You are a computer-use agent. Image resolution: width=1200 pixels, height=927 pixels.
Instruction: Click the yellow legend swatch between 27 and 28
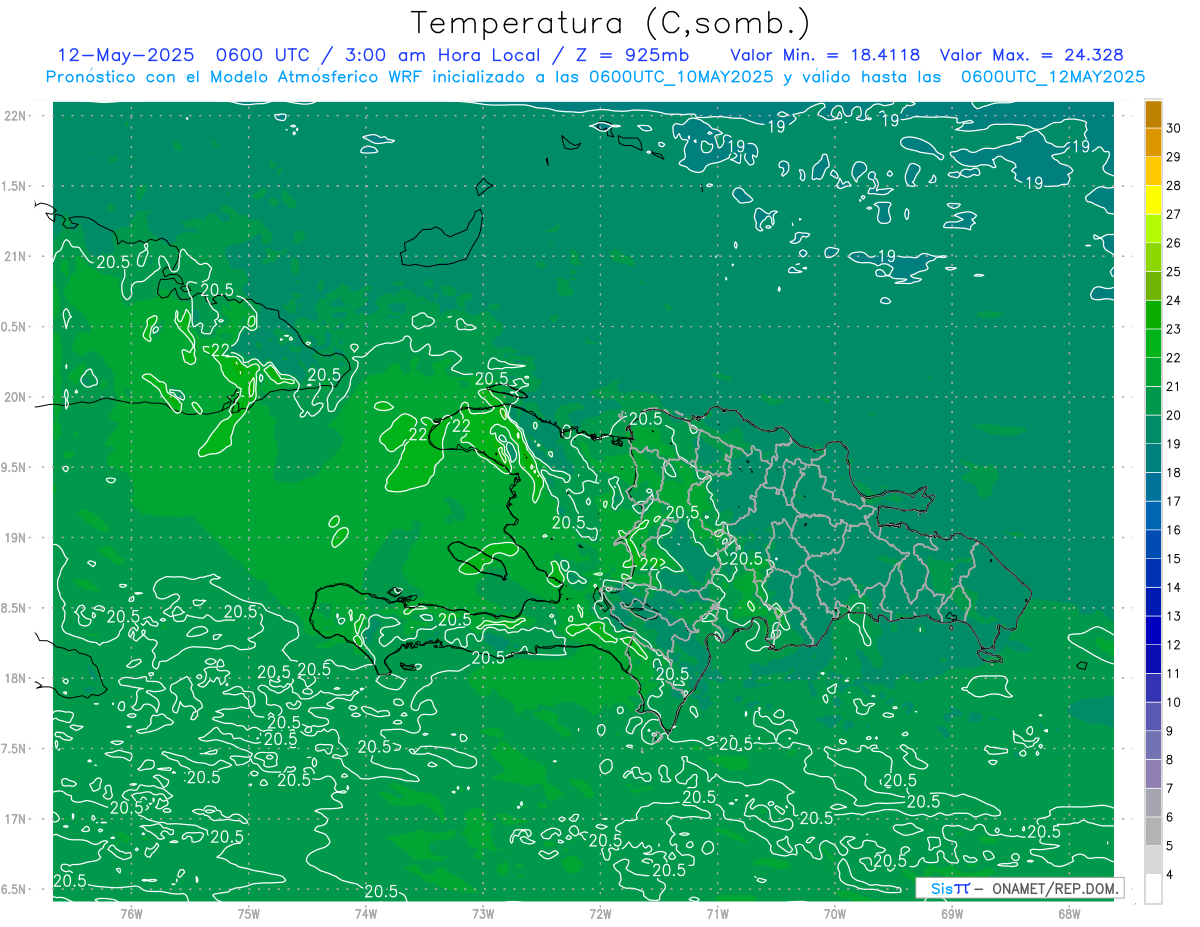(x=1153, y=200)
